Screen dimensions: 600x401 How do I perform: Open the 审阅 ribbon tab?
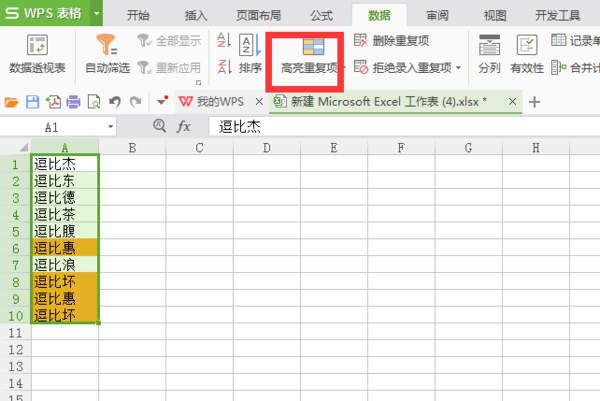click(x=437, y=15)
